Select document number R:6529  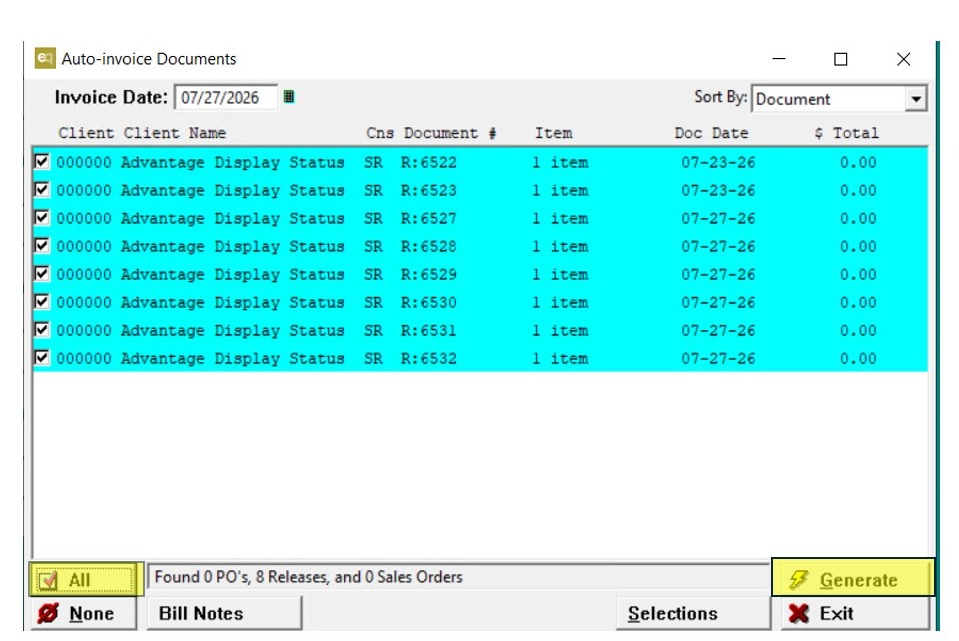[x=429, y=274]
